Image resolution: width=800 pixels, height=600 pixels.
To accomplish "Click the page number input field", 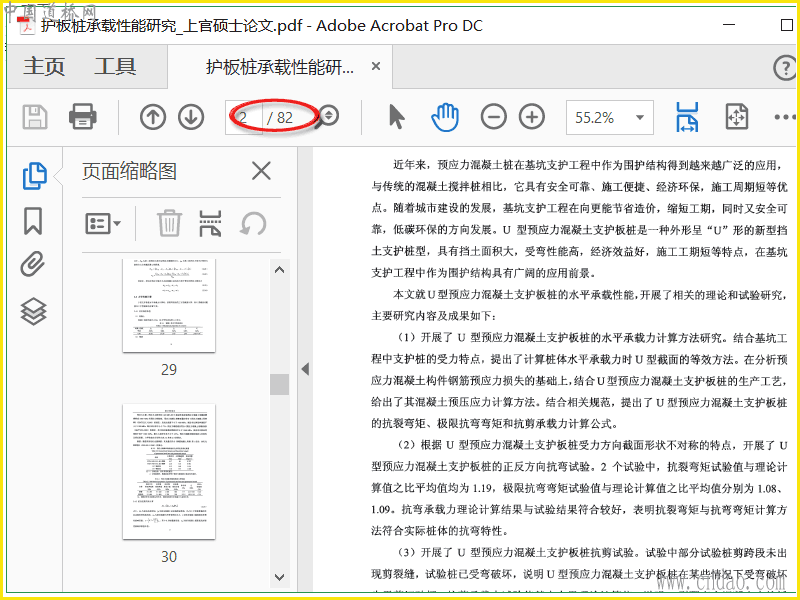I will tap(244, 117).
